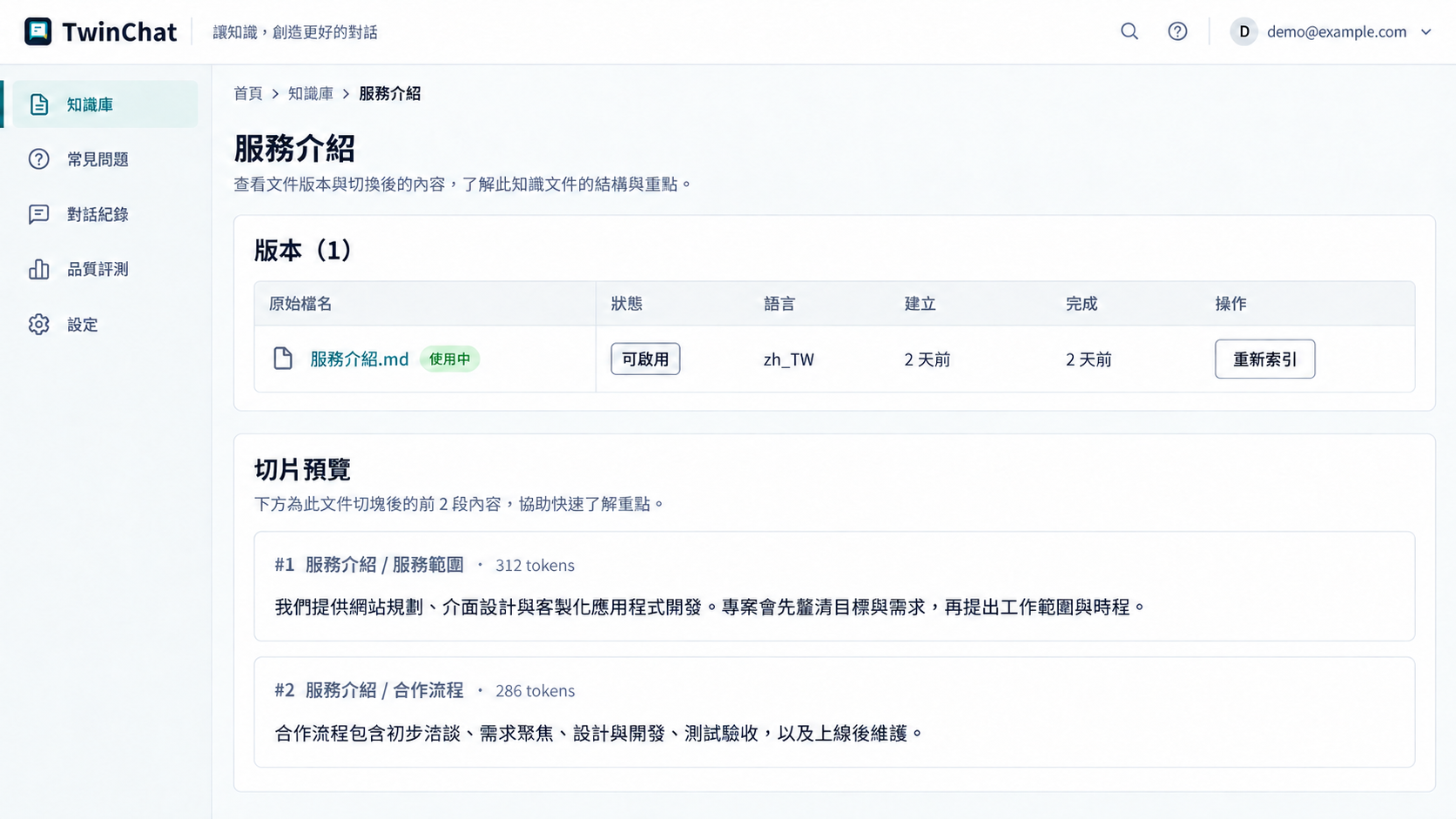
Task: Click the 使用中 status badge
Action: [449, 359]
